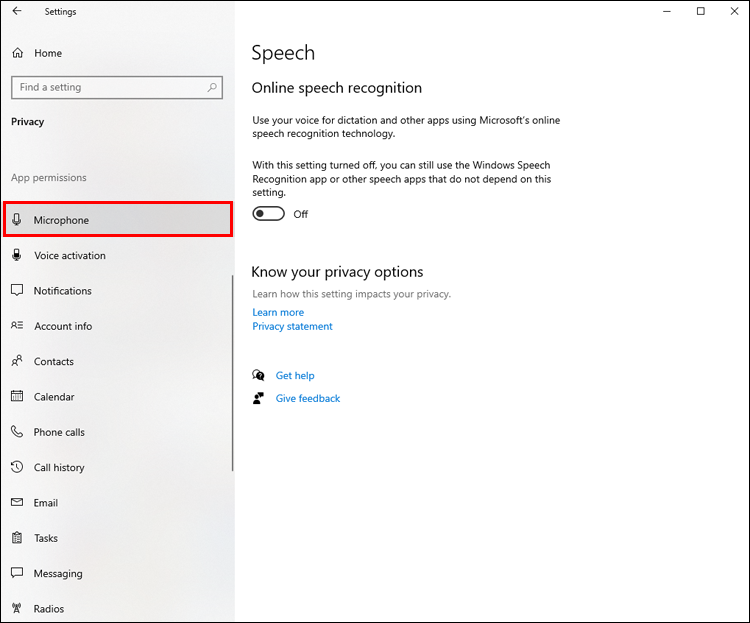Click the sidebar vertical scrollbar
750x623 pixels.
[232, 372]
